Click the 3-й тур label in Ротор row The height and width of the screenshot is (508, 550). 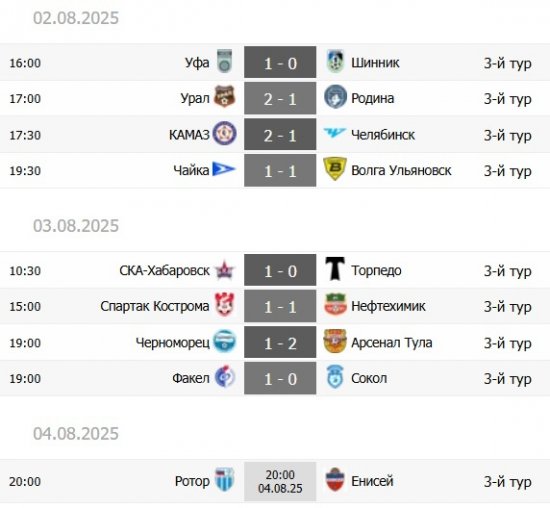(x=508, y=482)
